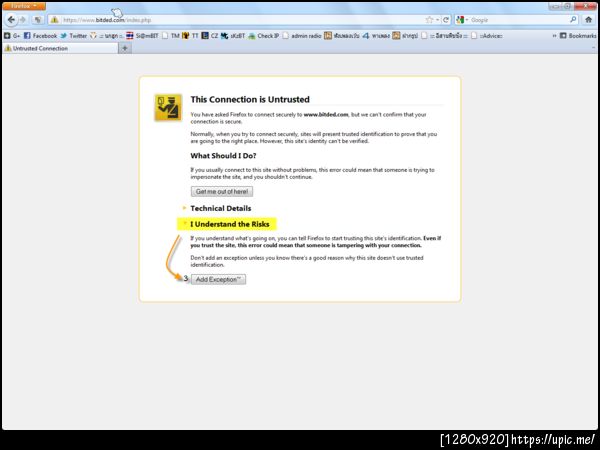Open the dropdown arrow beside the bookmark star
Image resolution: width=600 pixels, height=450 pixels.
point(437,20)
